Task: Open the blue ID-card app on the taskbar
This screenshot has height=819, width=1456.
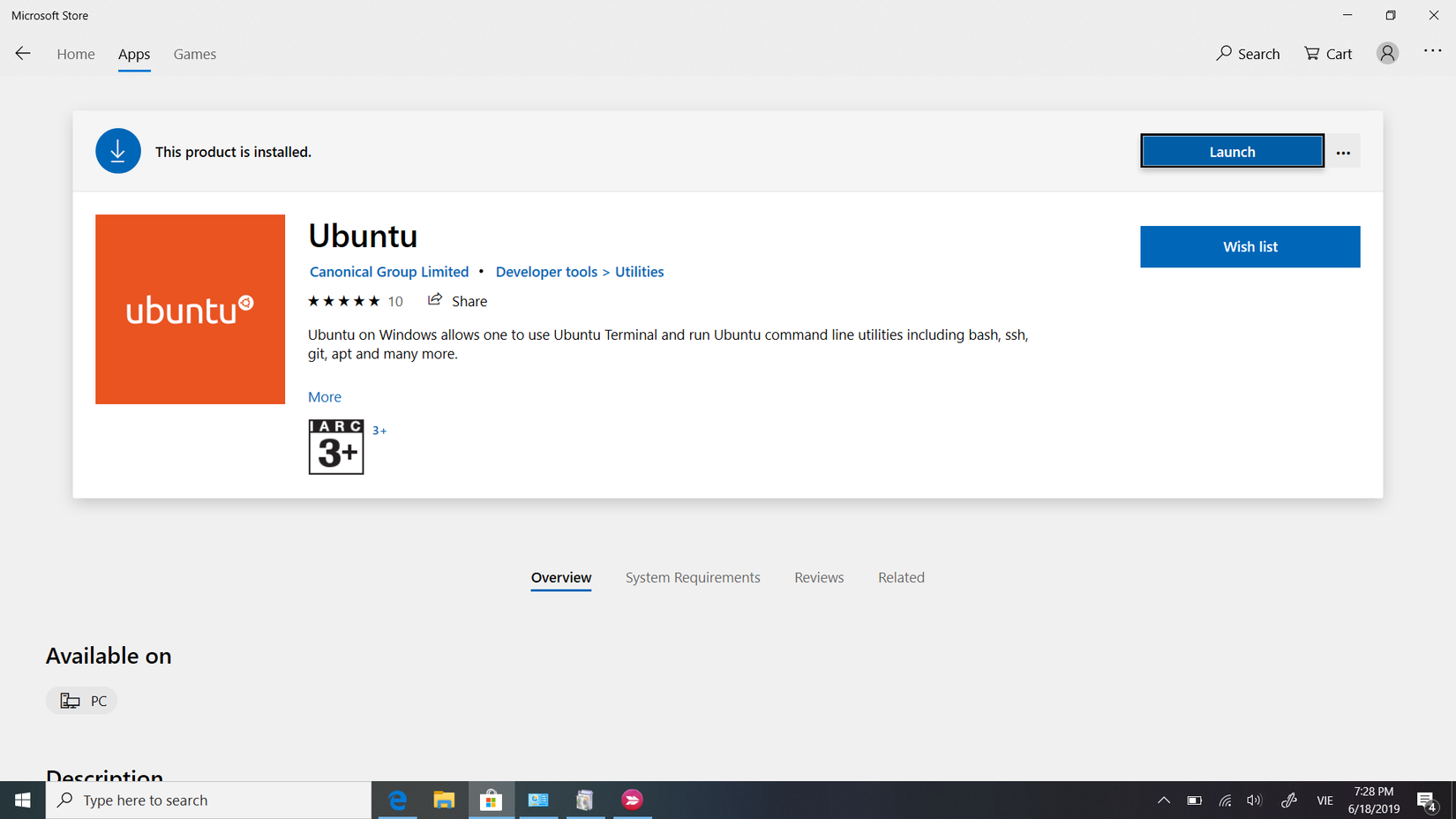Action: point(538,800)
